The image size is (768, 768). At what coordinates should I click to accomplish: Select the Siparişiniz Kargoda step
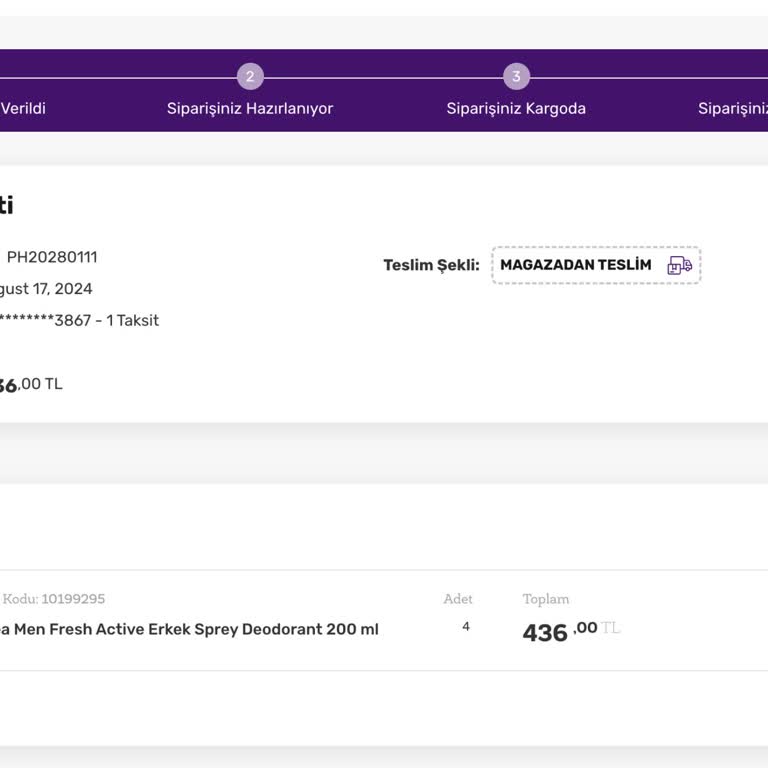pos(516,108)
